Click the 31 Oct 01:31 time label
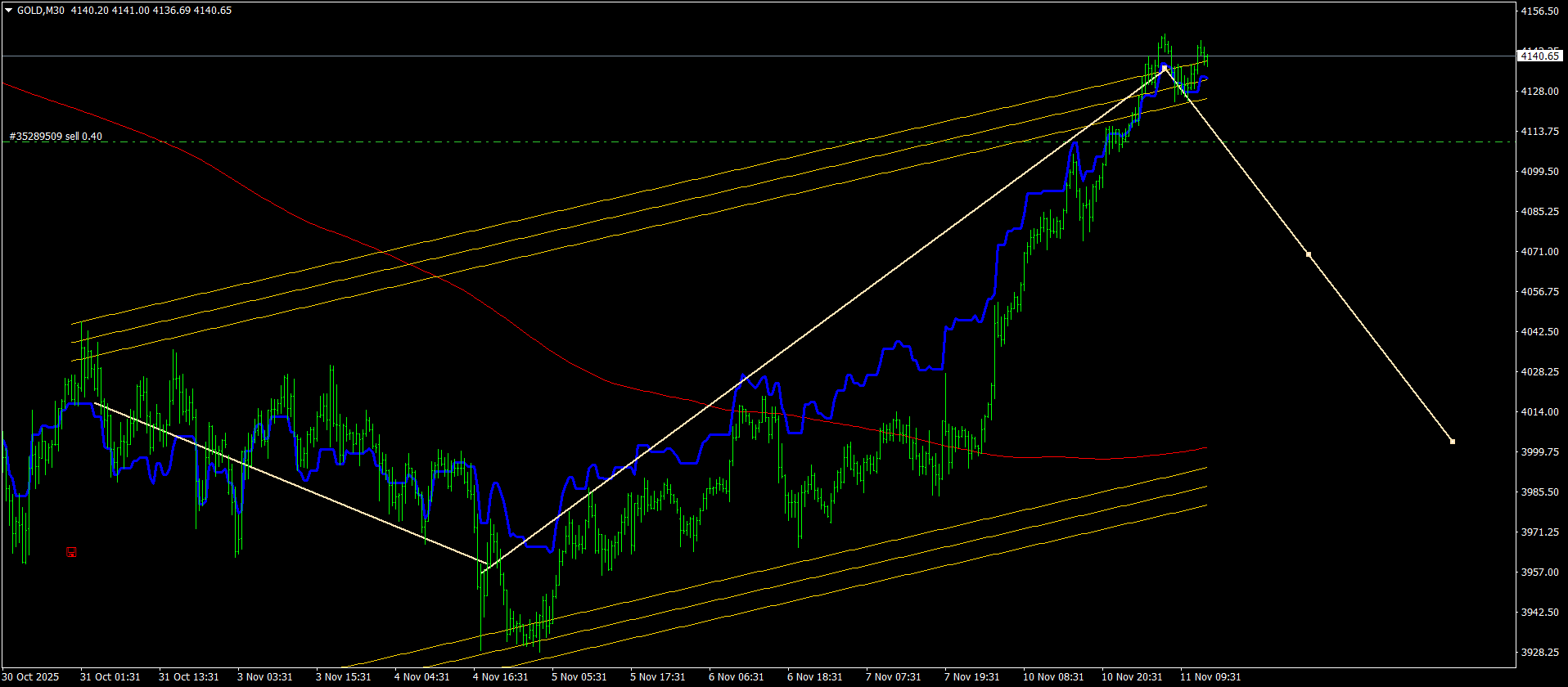 [110, 677]
